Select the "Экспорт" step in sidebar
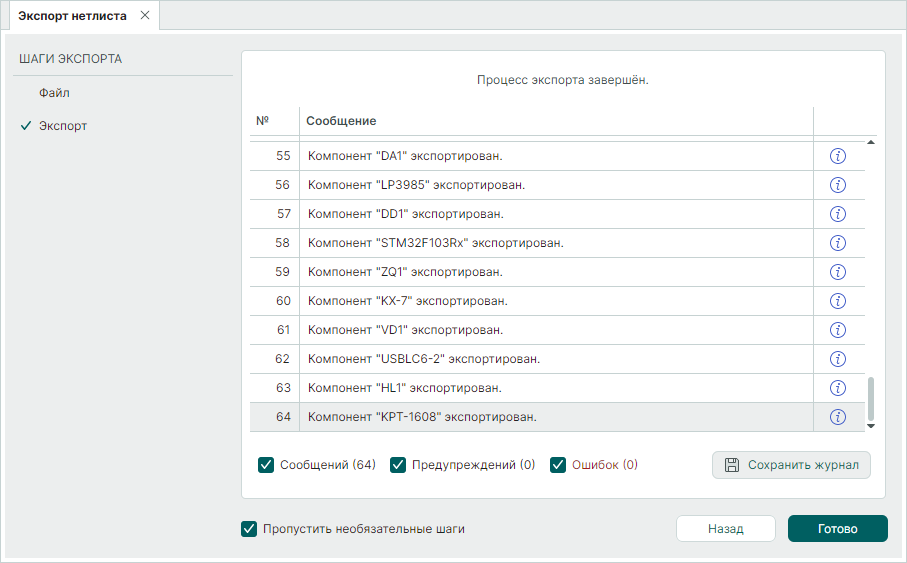 pyautogui.click(x=62, y=126)
